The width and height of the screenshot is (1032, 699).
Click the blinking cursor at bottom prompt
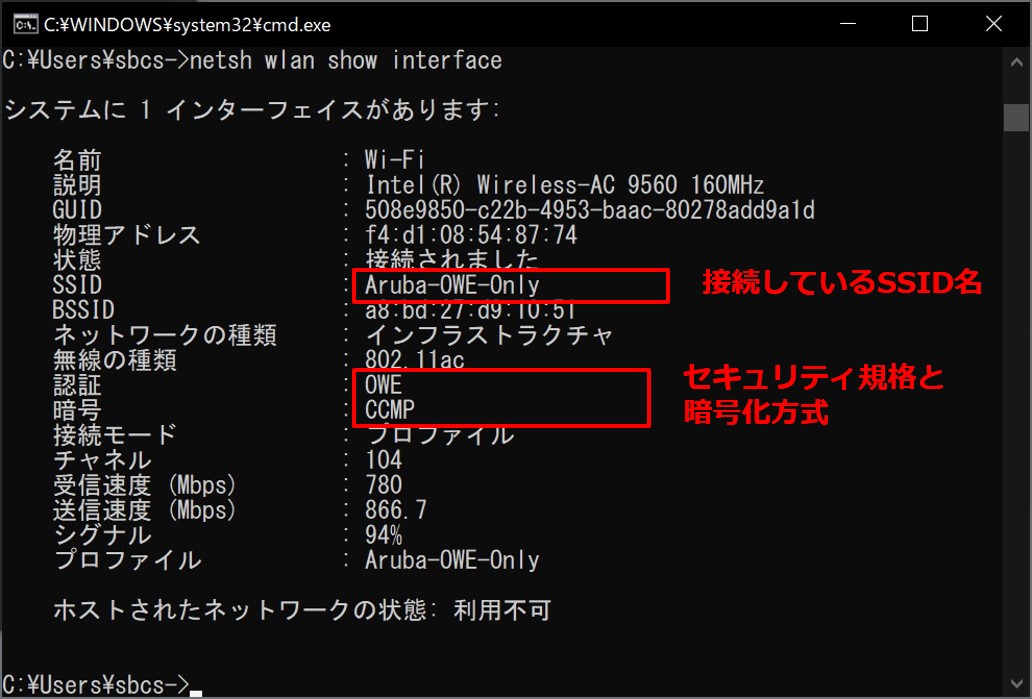(x=195, y=692)
